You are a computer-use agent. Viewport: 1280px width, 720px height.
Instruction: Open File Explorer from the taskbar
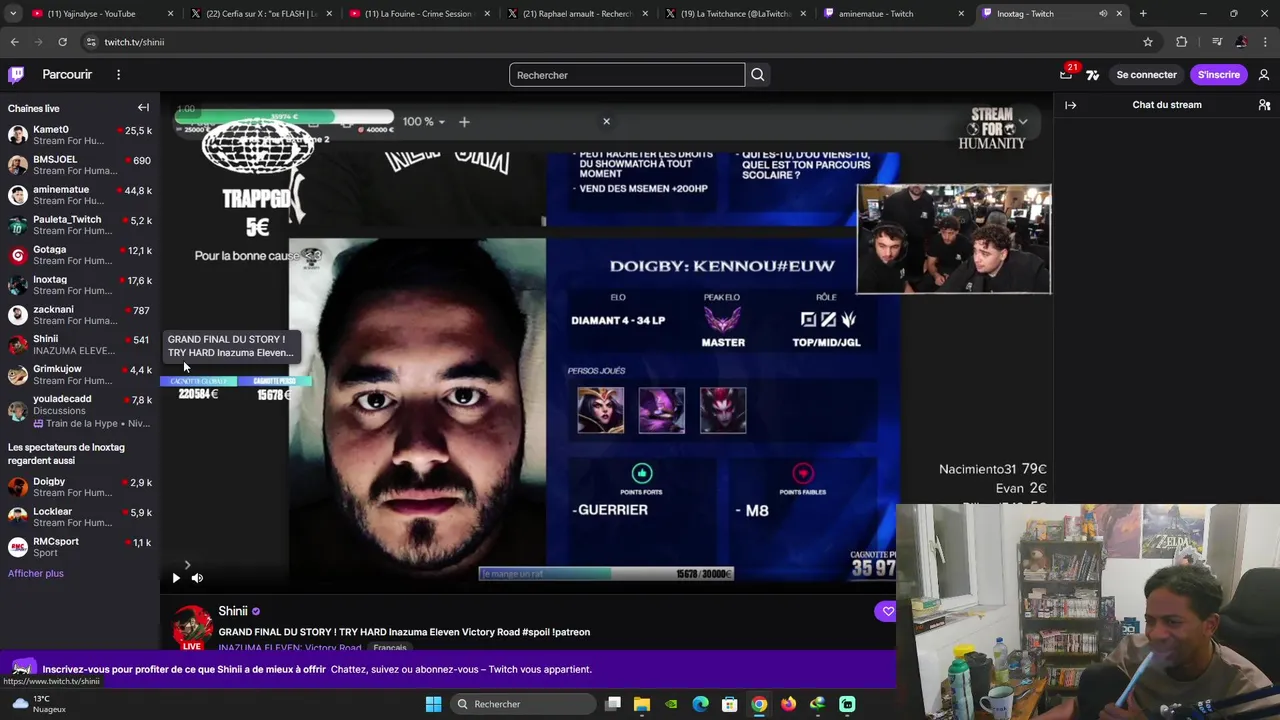642,704
